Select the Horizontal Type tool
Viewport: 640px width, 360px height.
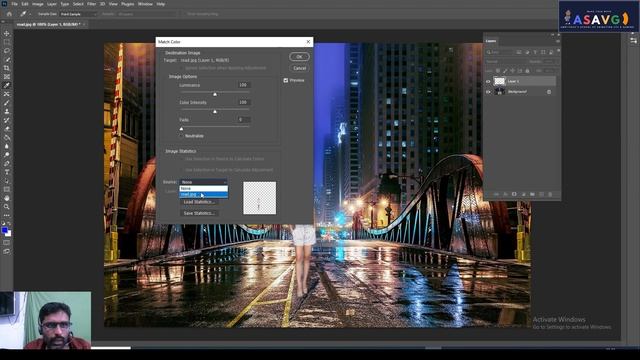pyautogui.click(x=7, y=172)
